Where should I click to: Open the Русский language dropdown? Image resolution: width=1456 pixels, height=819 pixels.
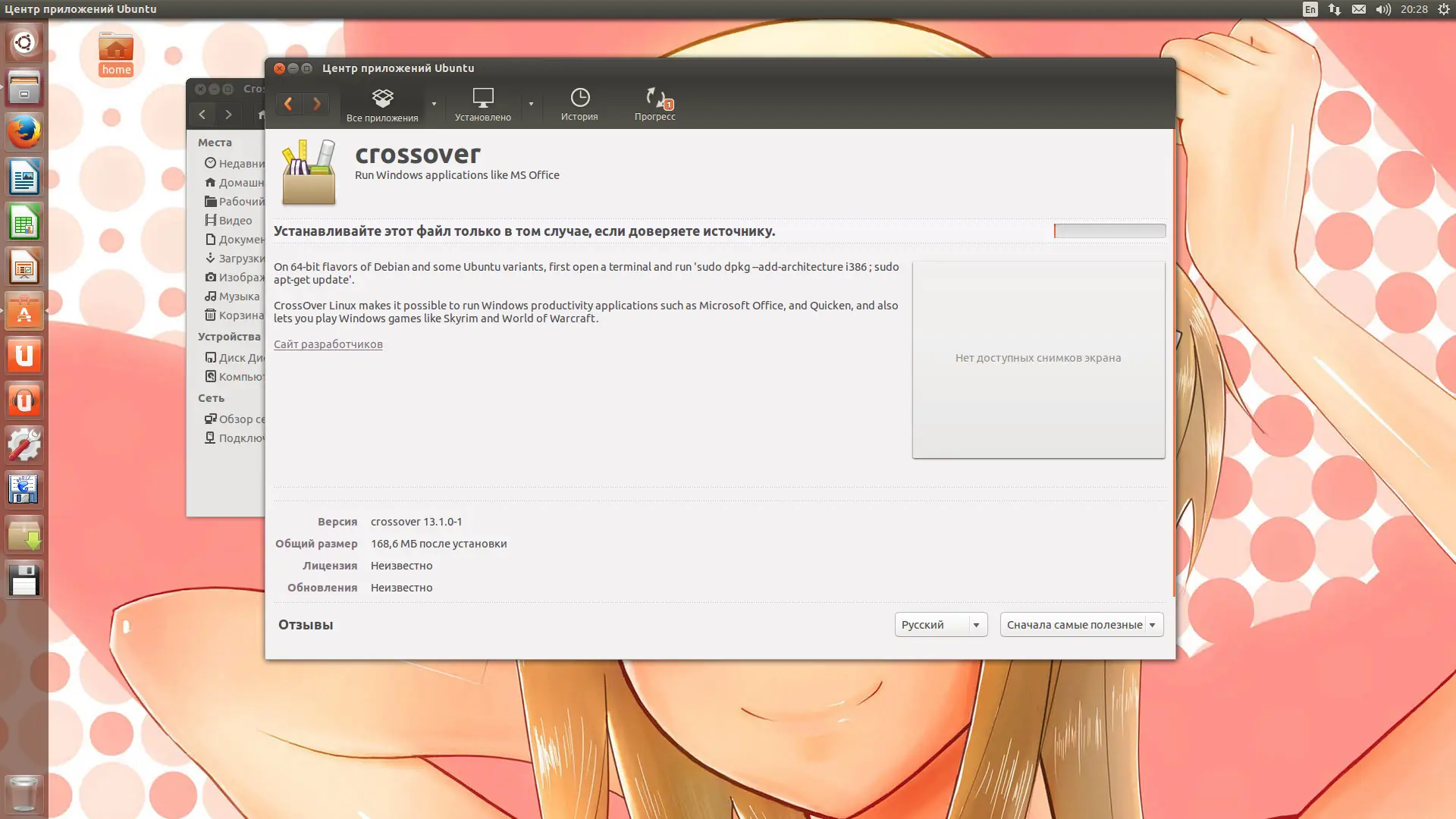click(x=940, y=625)
